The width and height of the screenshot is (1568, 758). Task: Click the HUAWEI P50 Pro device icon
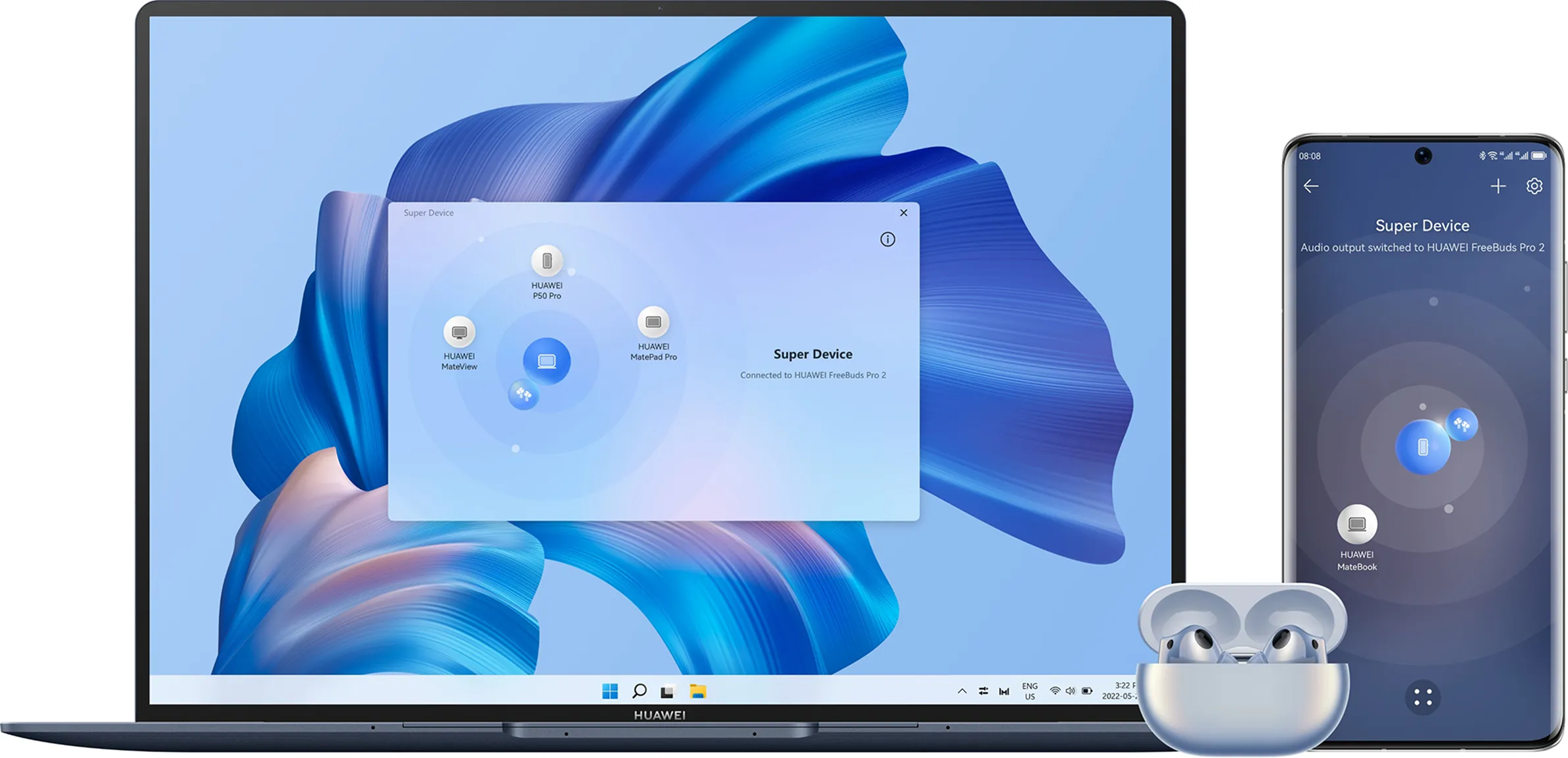coord(546,261)
